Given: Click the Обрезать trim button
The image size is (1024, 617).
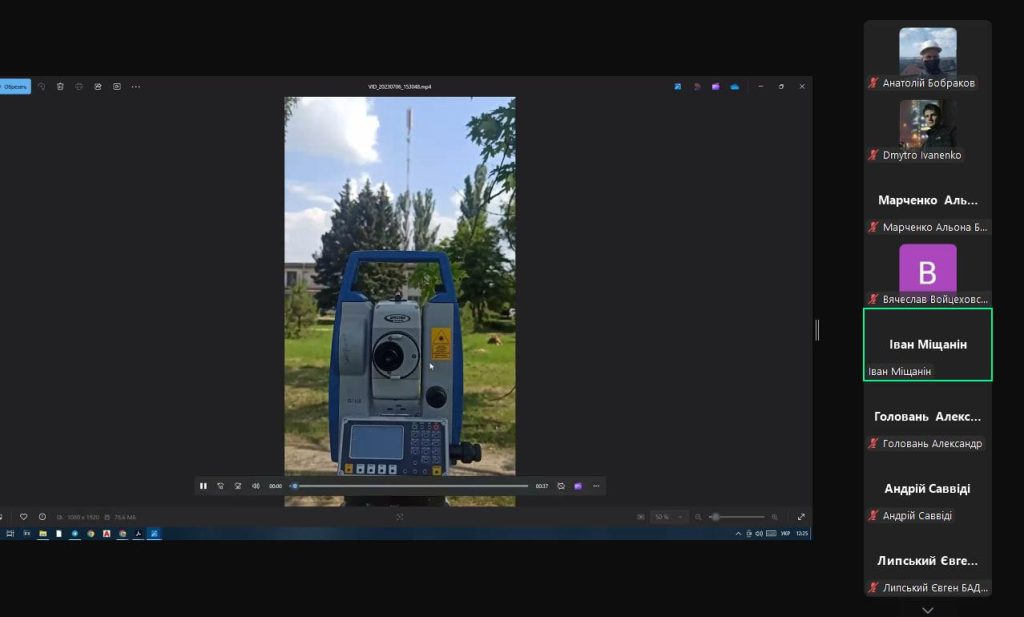Looking at the screenshot, I should 14,87.
